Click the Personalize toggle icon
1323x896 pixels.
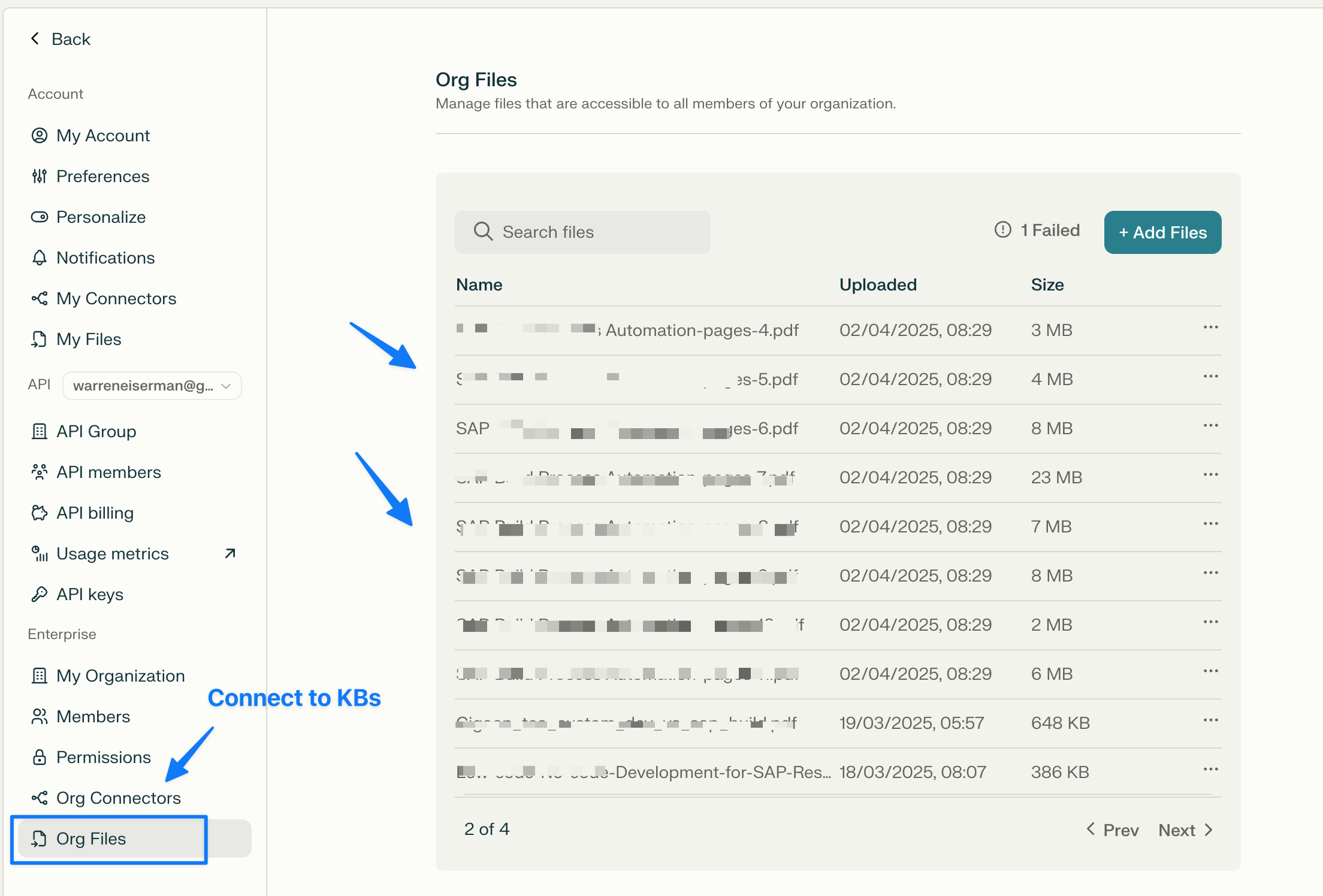(x=40, y=217)
